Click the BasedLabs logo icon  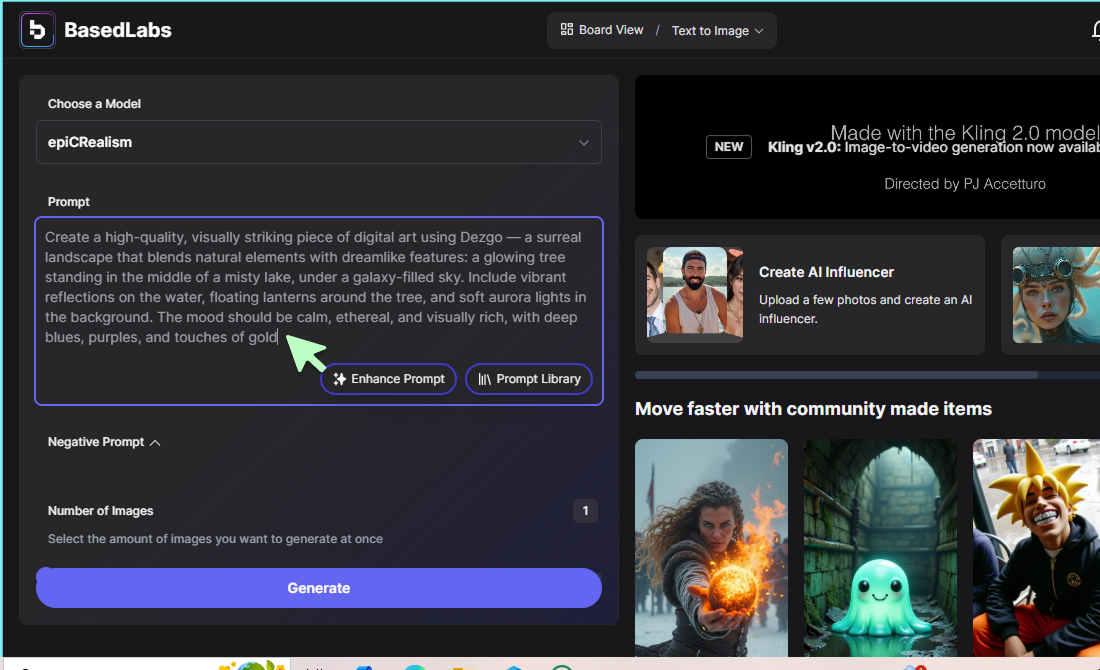pyautogui.click(x=38, y=30)
